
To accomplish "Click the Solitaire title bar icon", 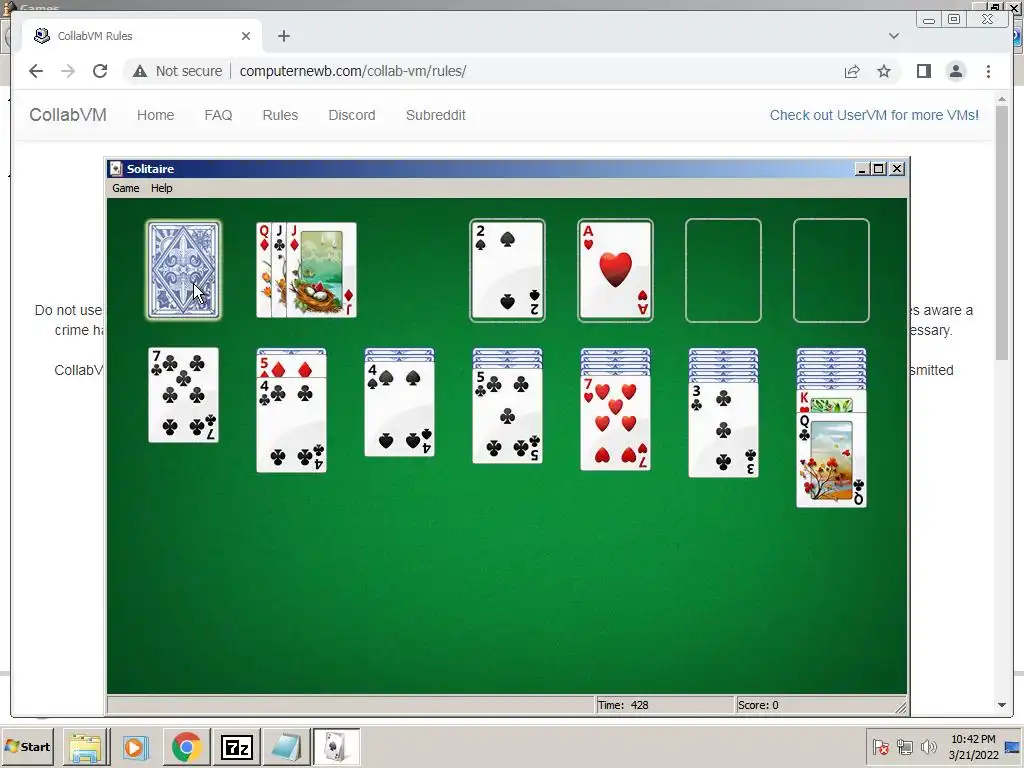I will click(116, 168).
